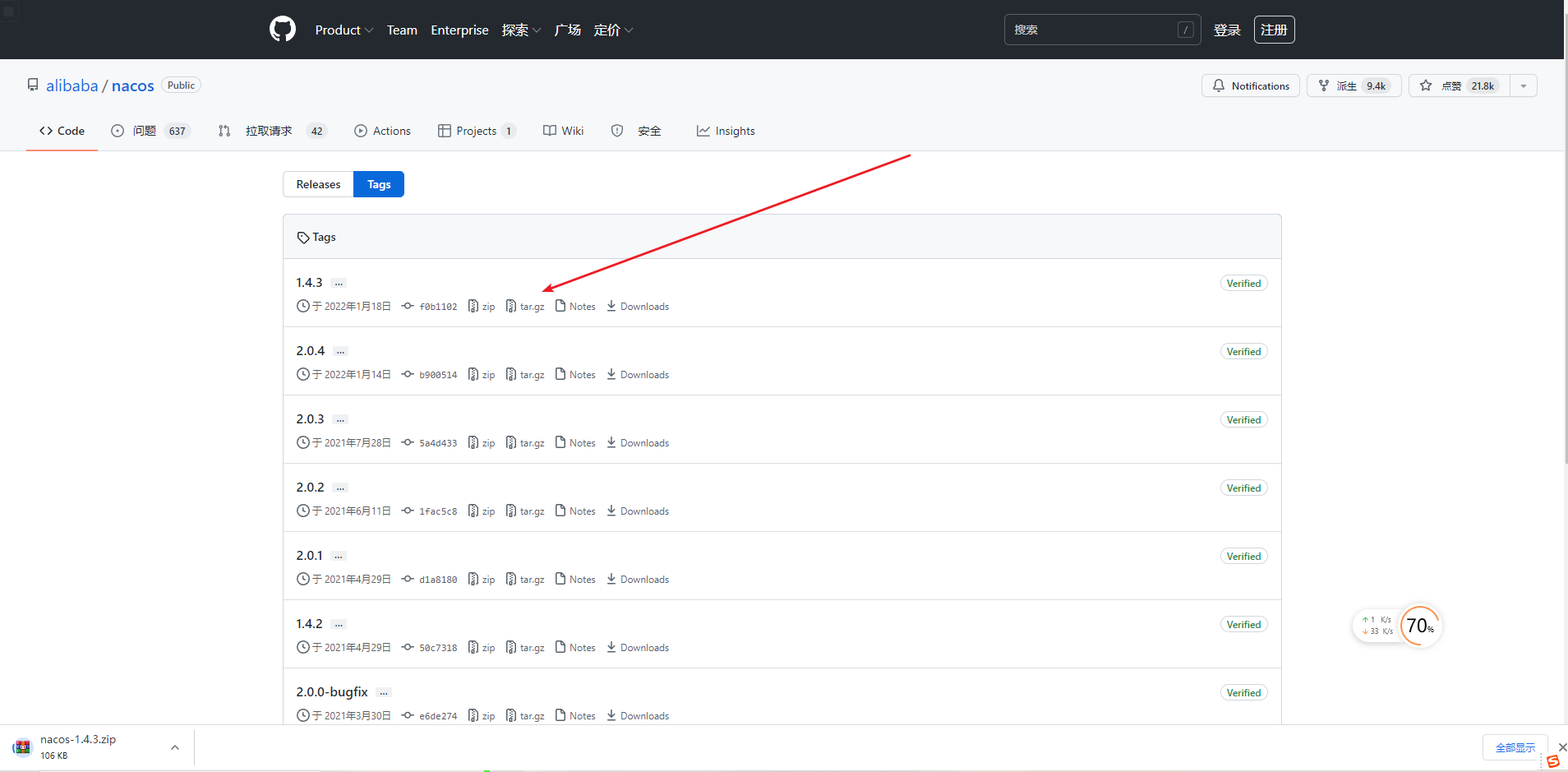1568x772 pixels.
Task: Download the 1.4.3 zip archive
Action: point(482,306)
